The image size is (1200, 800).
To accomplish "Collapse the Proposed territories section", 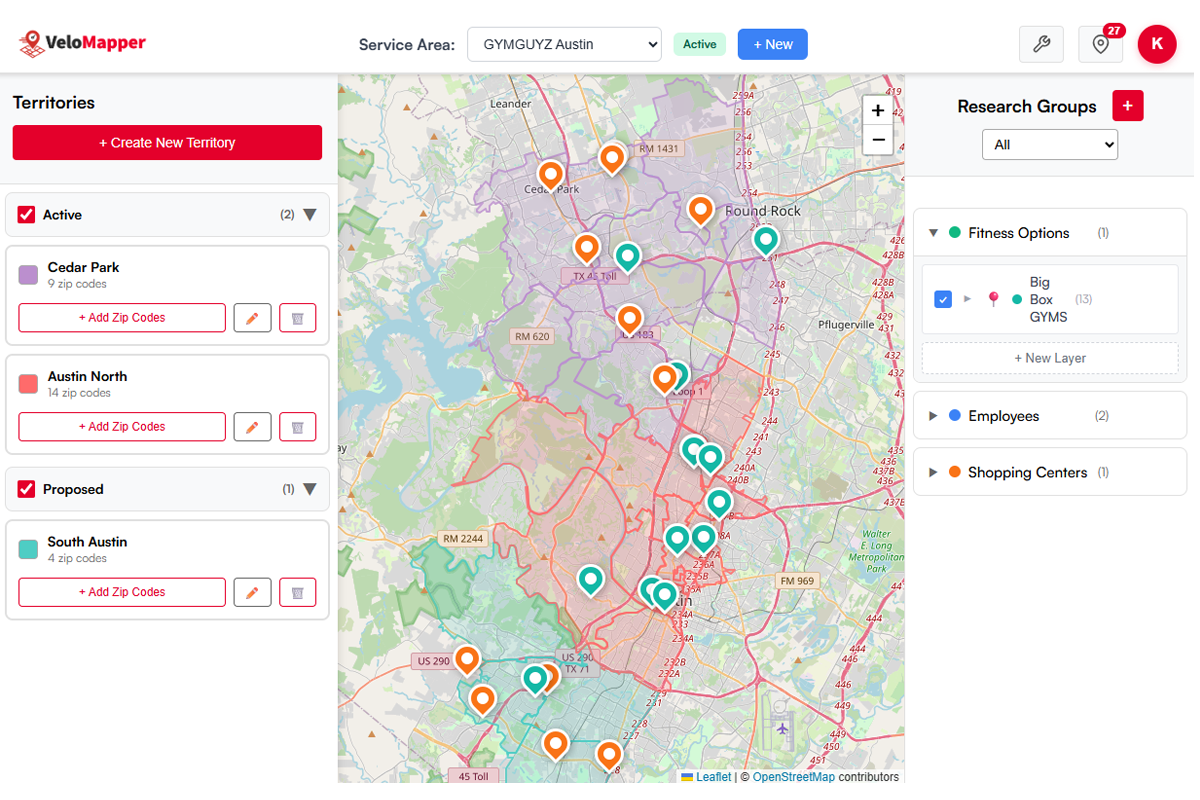I will 309,489.
